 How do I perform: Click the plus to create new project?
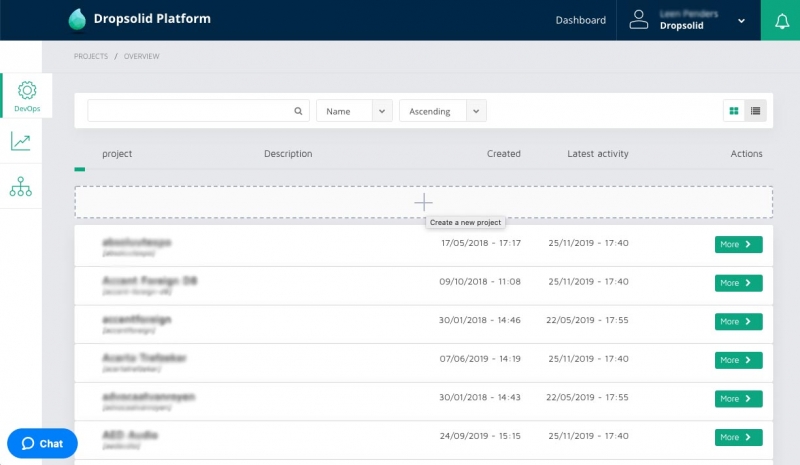coord(423,203)
